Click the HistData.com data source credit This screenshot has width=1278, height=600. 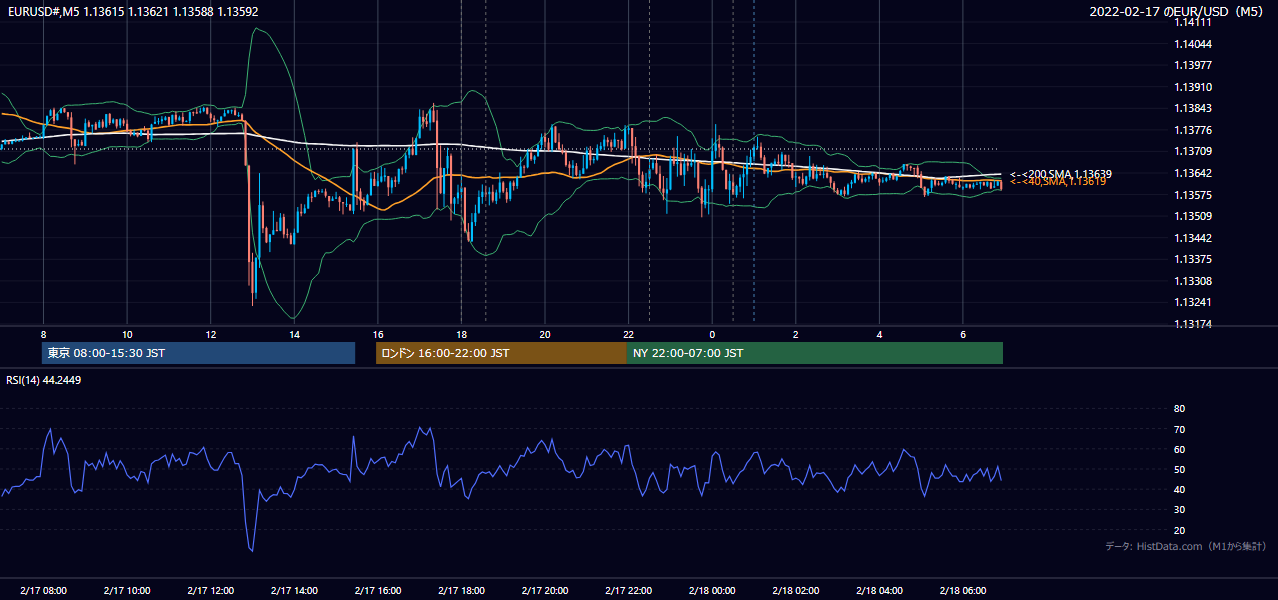pyautogui.click(x=1186, y=546)
